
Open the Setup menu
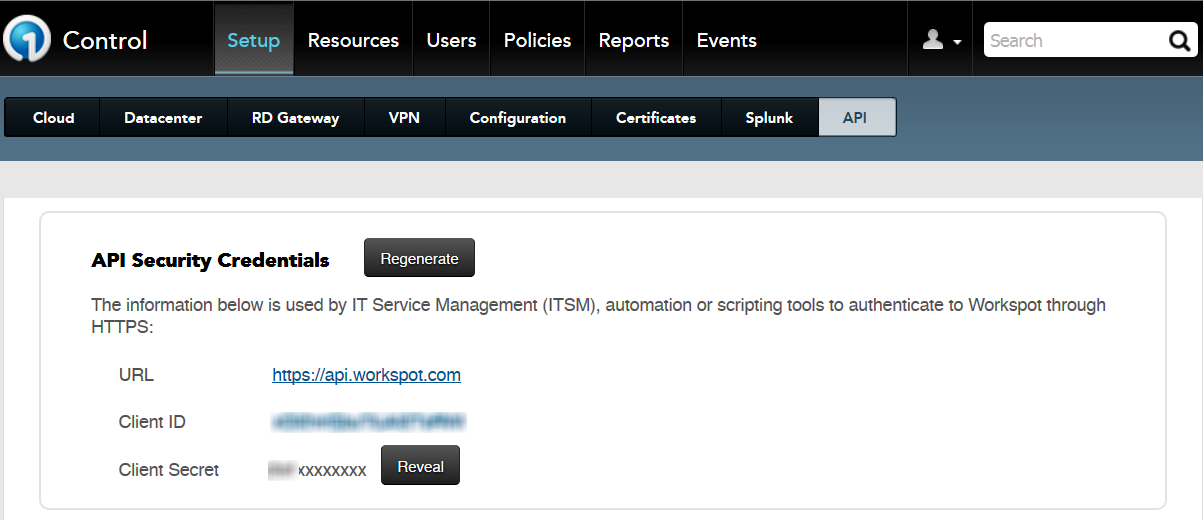coord(254,40)
